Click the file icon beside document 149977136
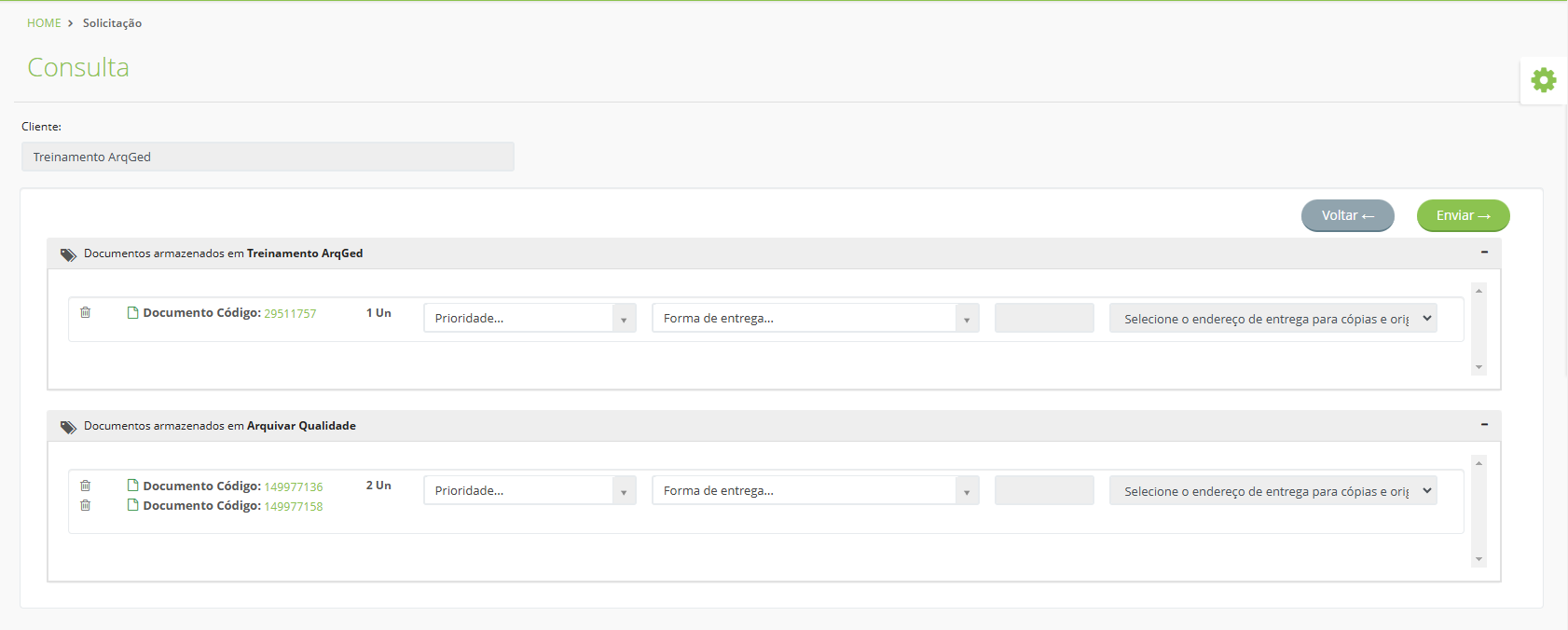Image resolution: width=1568 pixels, height=630 pixels. (x=133, y=486)
